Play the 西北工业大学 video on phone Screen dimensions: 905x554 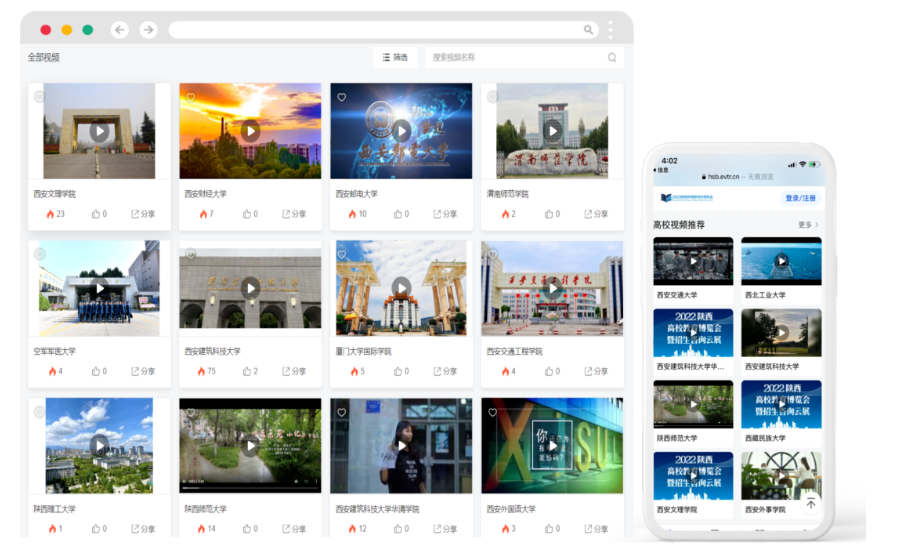[781, 261]
